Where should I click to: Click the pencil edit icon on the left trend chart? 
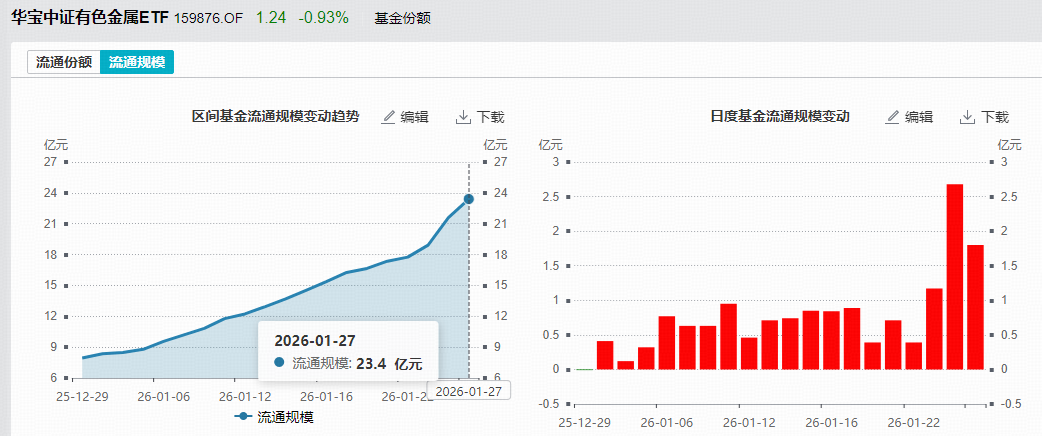[389, 117]
